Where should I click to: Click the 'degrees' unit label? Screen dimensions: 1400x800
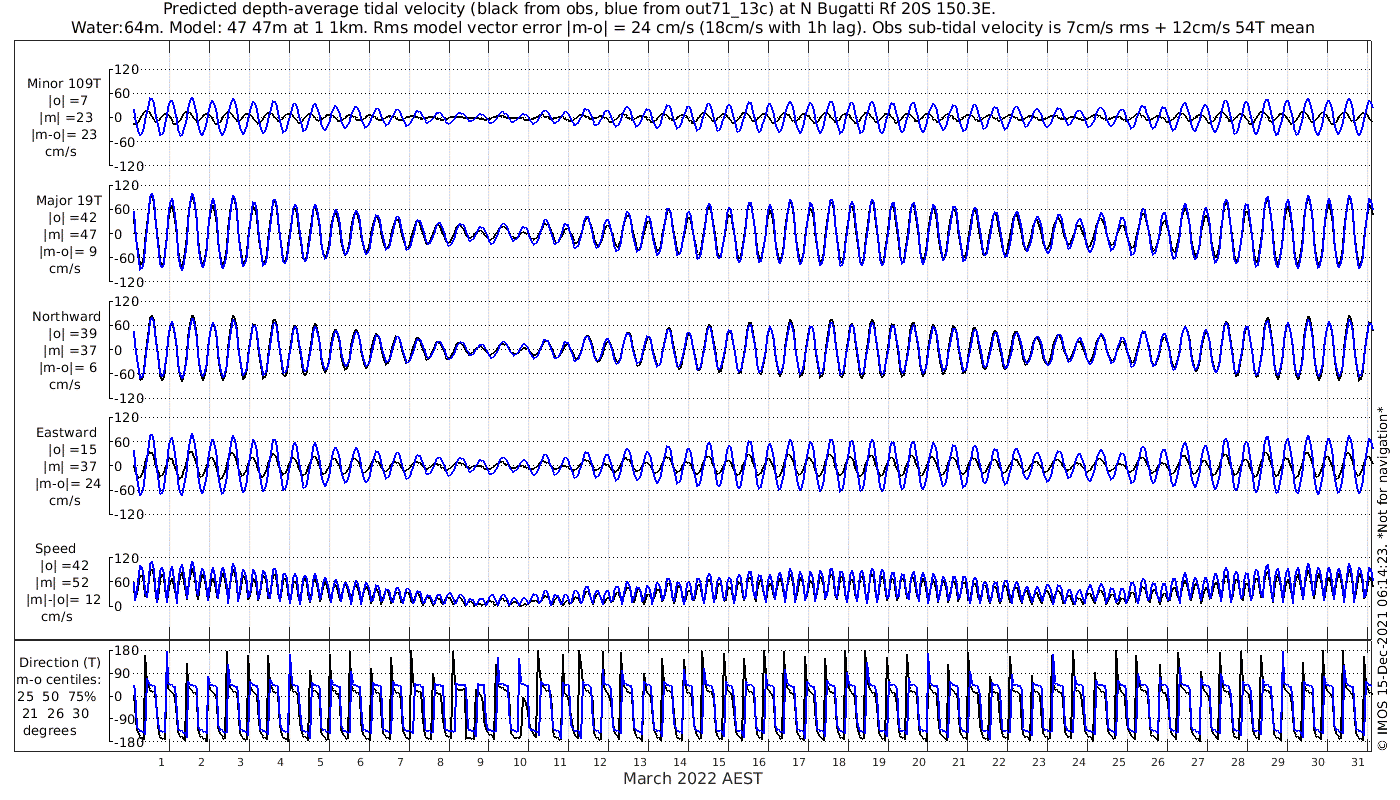tap(48, 730)
